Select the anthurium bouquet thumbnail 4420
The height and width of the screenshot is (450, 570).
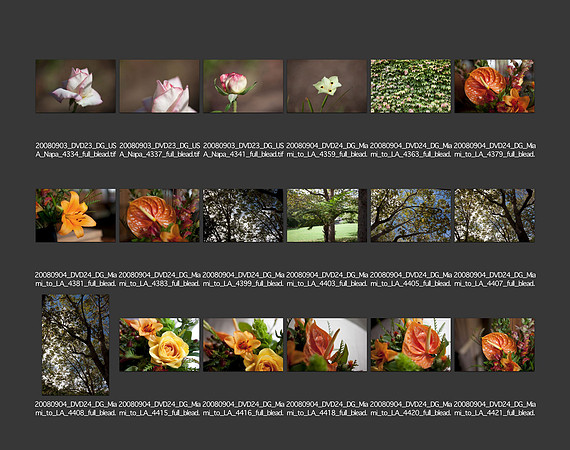(x=411, y=345)
